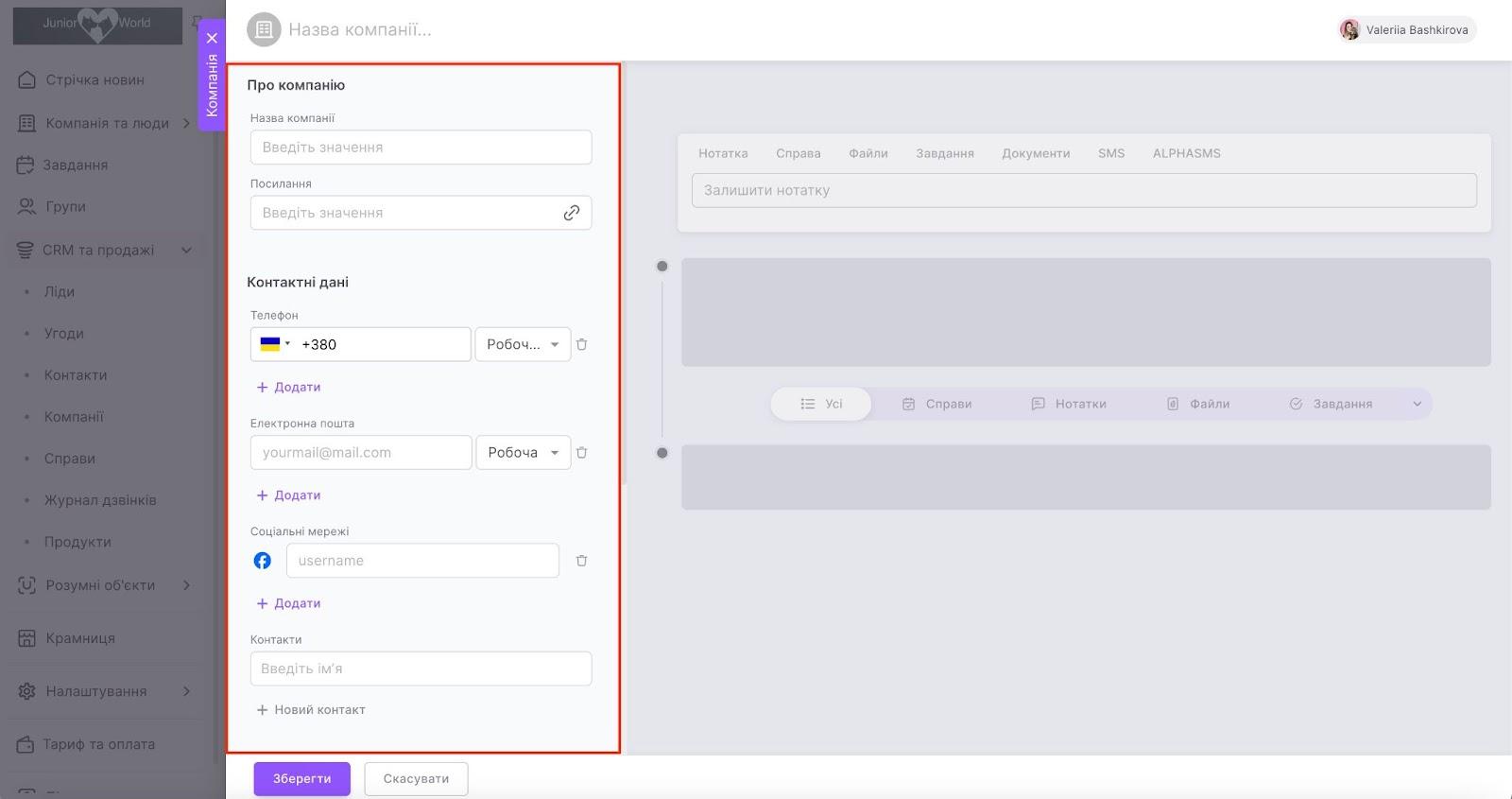Remove the social network row via trash icon
The width and height of the screenshot is (1512, 799).
(581, 561)
